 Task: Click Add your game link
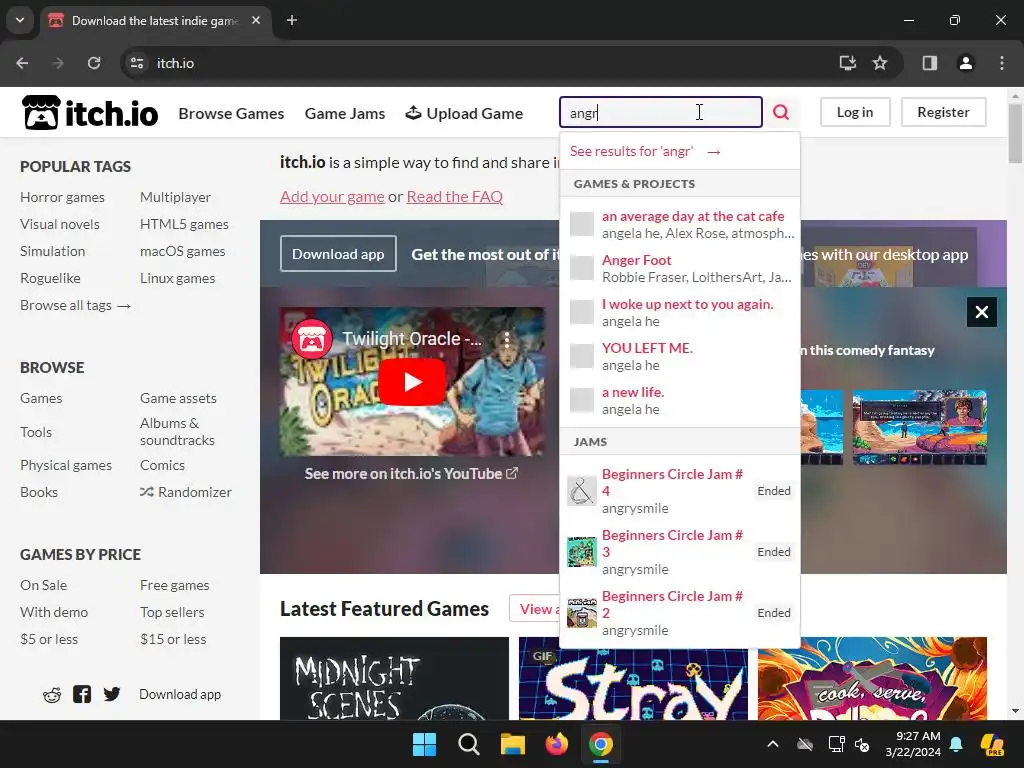click(332, 197)
